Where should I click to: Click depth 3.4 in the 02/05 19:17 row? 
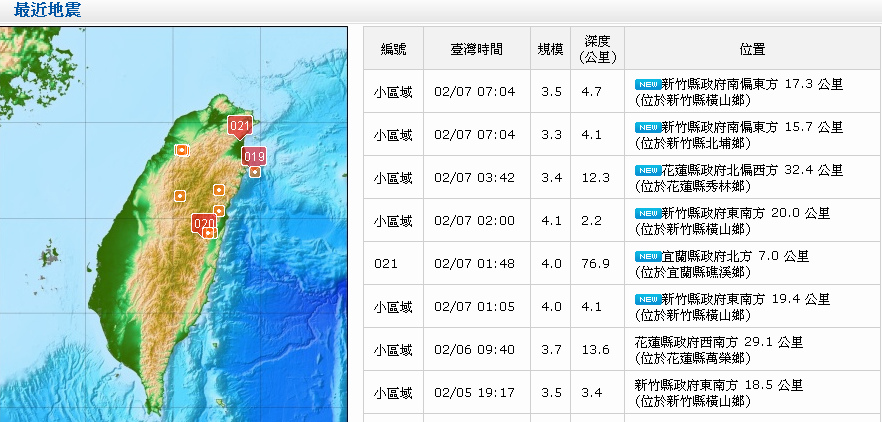pos(592,393)
